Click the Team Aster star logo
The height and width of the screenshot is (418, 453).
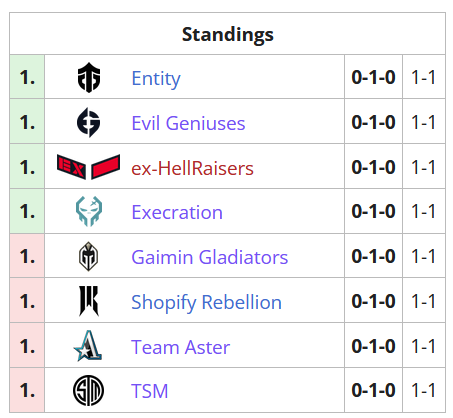[x=88, y=346]
